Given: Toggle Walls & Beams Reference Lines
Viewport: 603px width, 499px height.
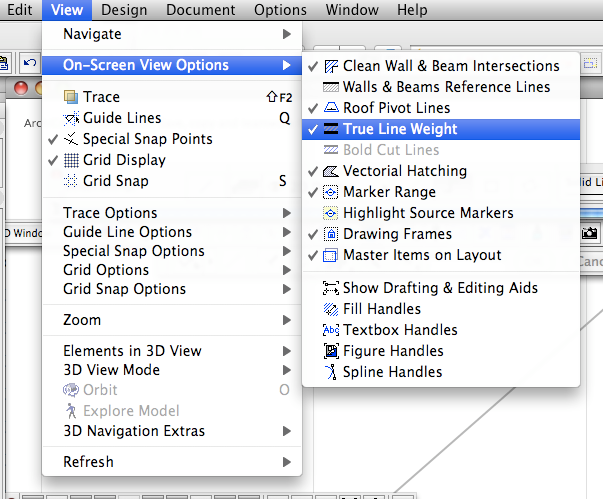Looking at the screenshot, I should point(446,87).
